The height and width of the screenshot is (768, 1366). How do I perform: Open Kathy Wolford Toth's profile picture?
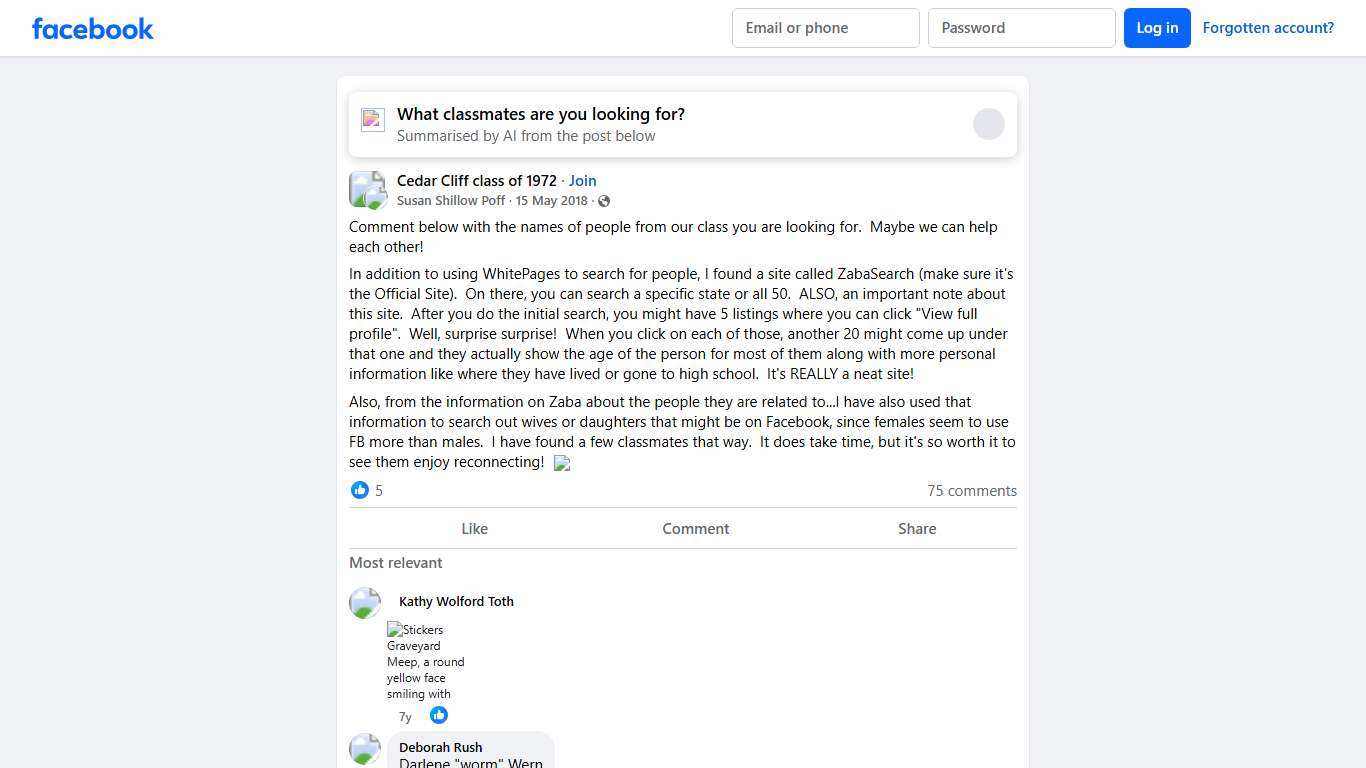click(365, 603)
